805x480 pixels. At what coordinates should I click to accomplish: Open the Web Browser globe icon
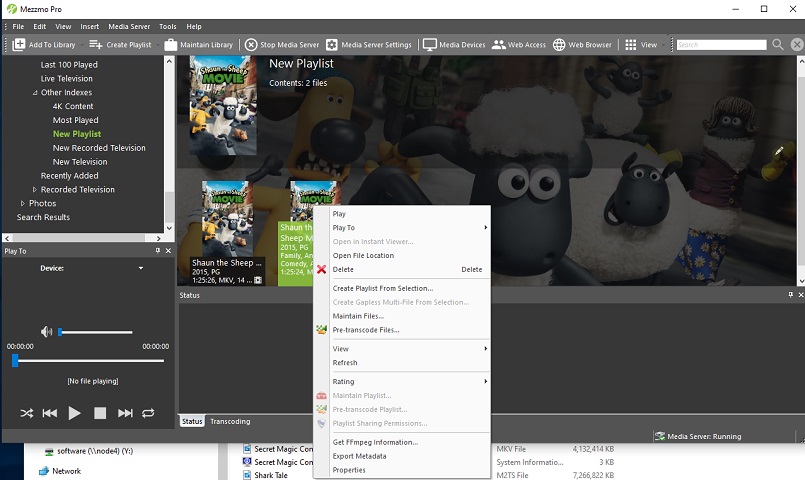click(x=559, y=45)
